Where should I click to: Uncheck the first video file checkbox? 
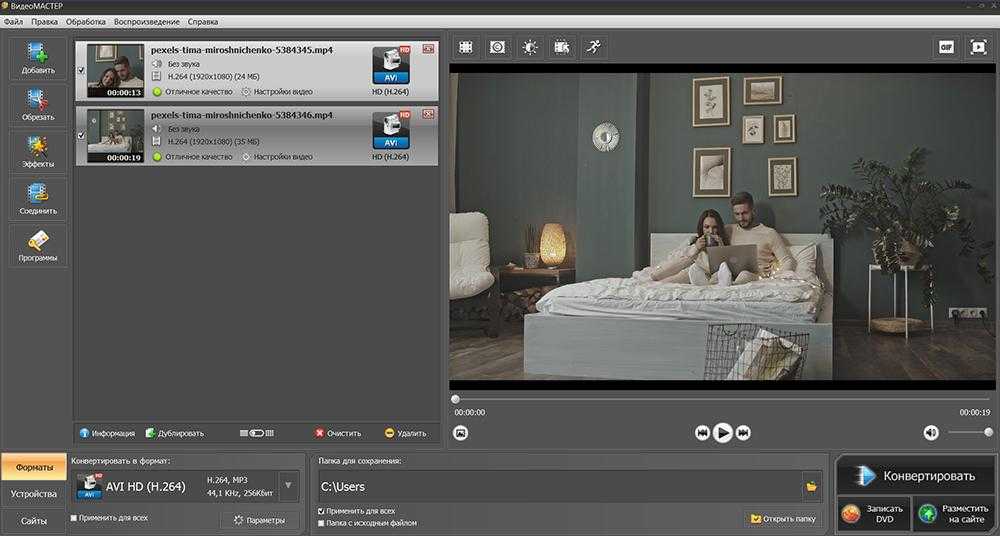point(80,71)
